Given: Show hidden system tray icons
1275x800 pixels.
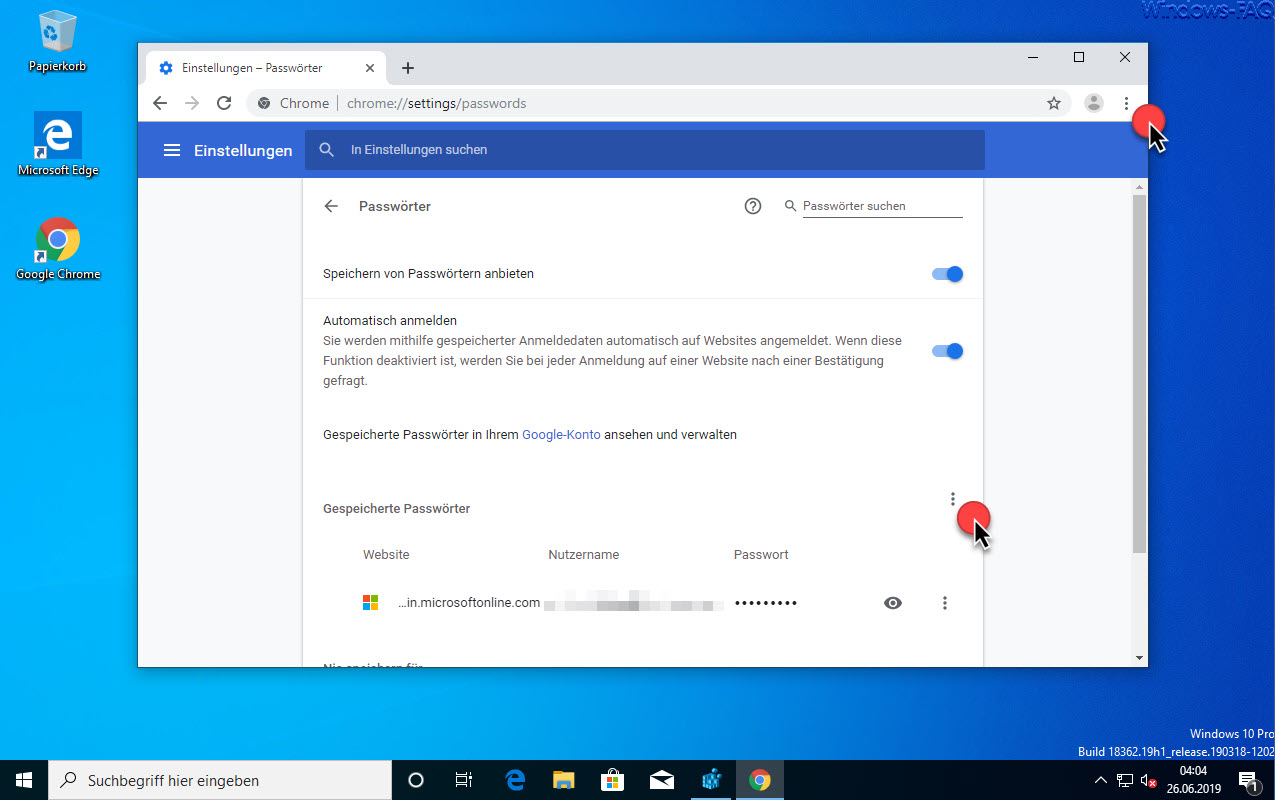Looking at the screenshot, I should pyautogui.click(x=1100, y=780).
